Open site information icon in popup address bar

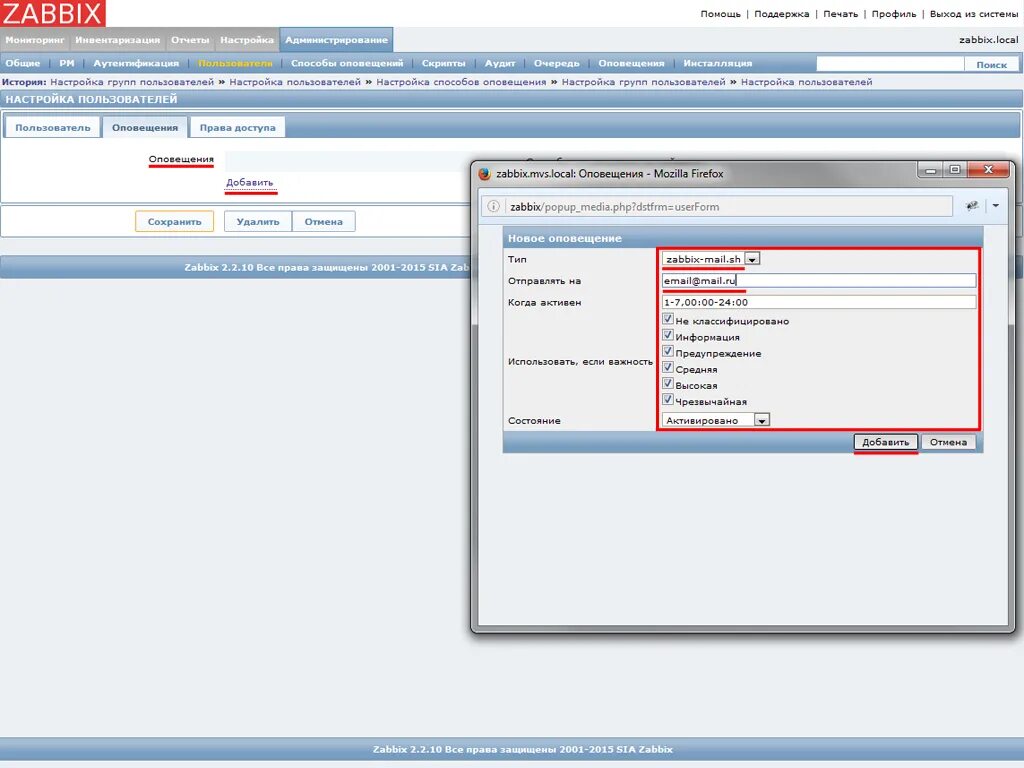point(494,206)
